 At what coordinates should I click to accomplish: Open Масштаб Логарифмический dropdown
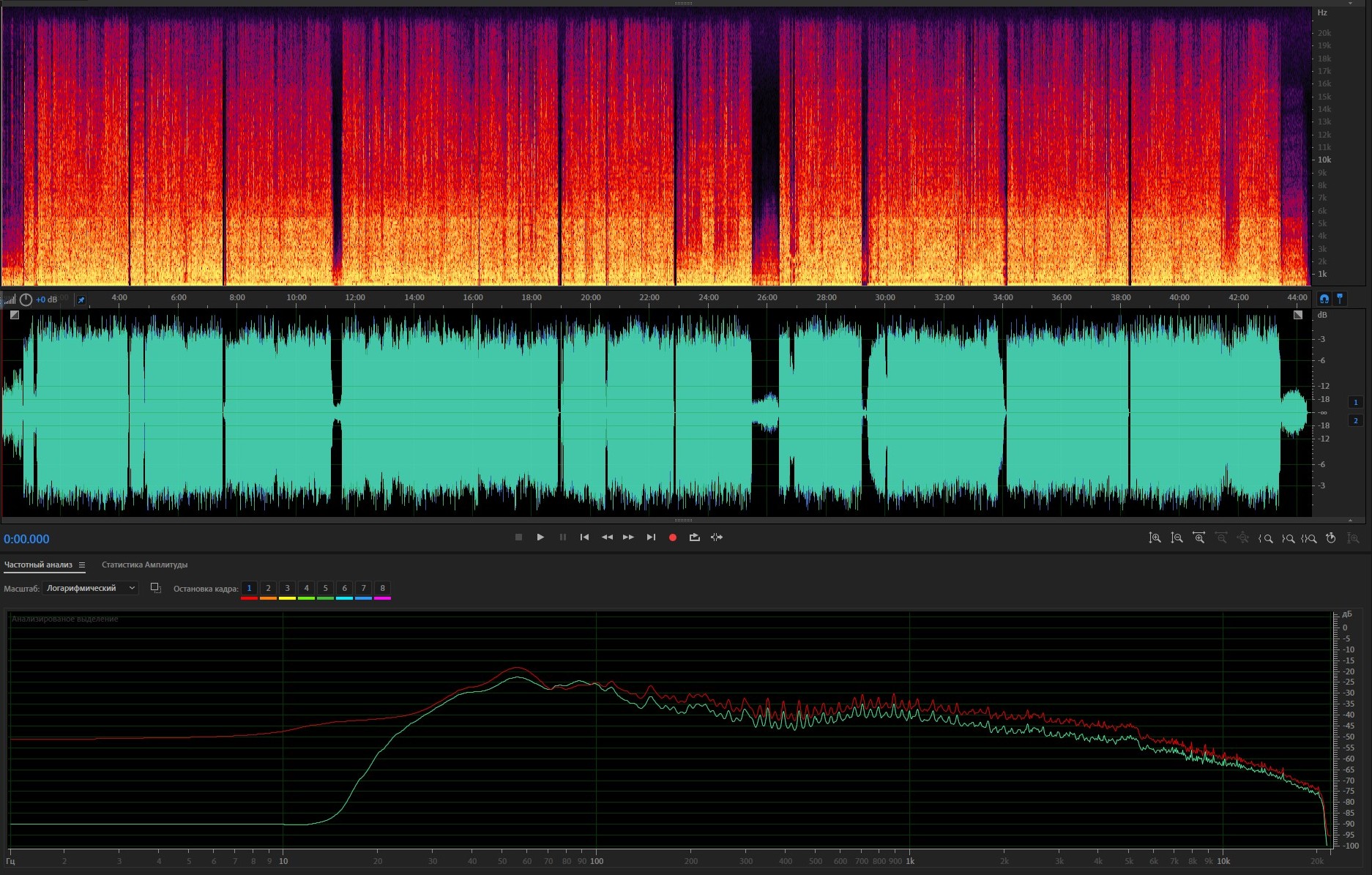(x=91, y=588)
